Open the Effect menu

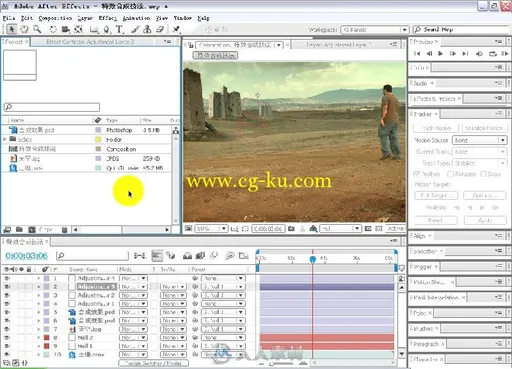(x=108, y=18)
